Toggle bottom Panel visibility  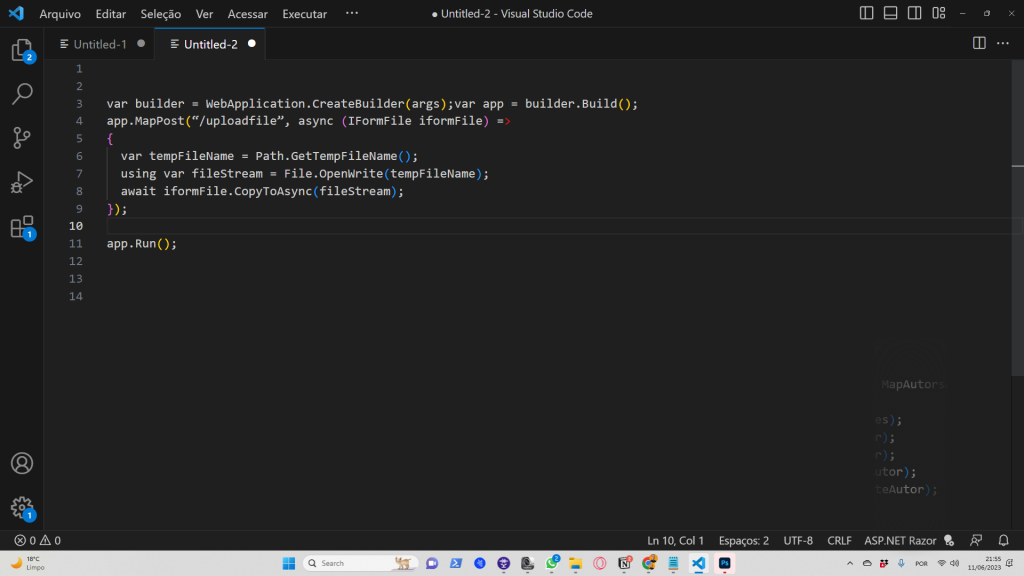tap(890, 13)
